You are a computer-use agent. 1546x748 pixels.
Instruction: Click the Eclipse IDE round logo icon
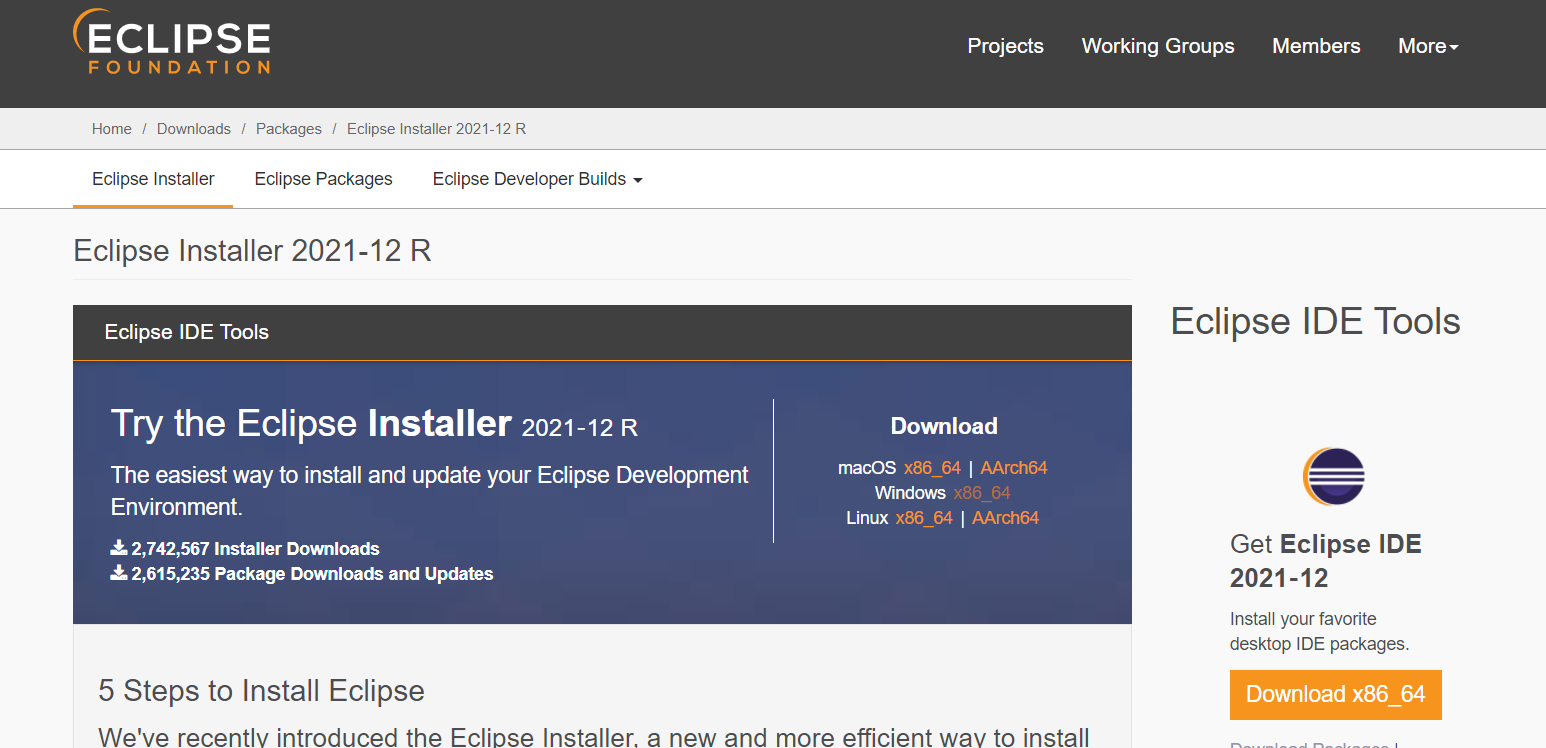tap(1334, 477)
